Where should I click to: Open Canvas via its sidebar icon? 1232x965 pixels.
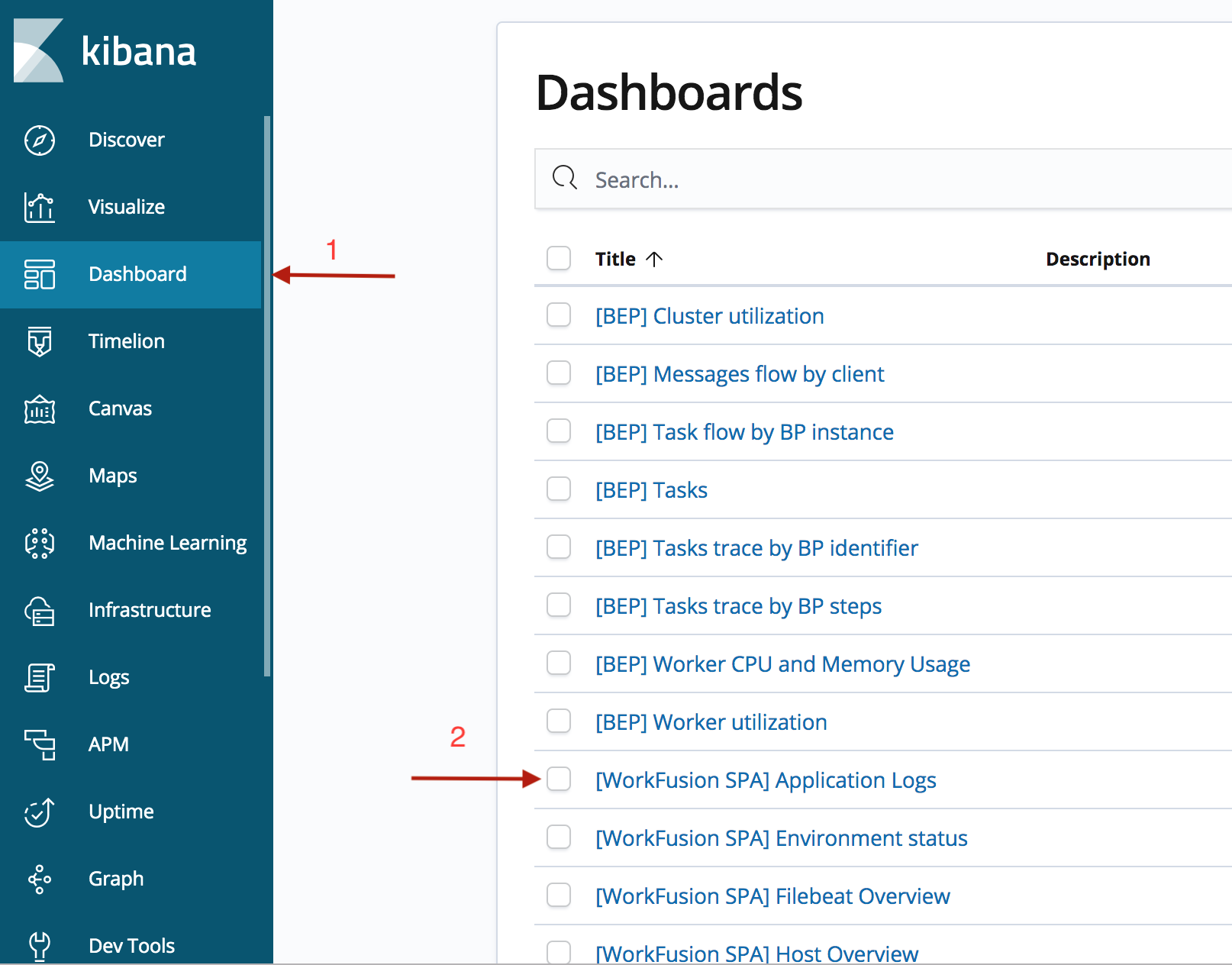click(40, 409)
